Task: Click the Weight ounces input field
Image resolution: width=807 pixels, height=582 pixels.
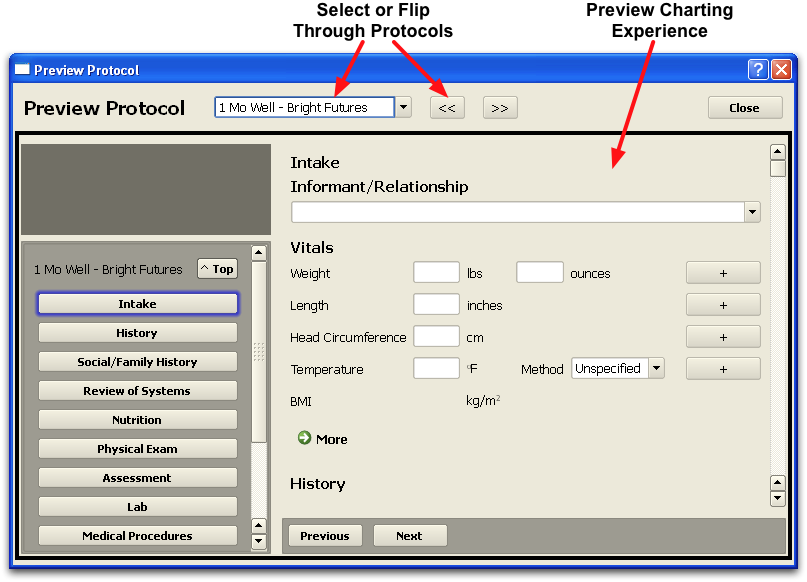Action: [540, 272]
